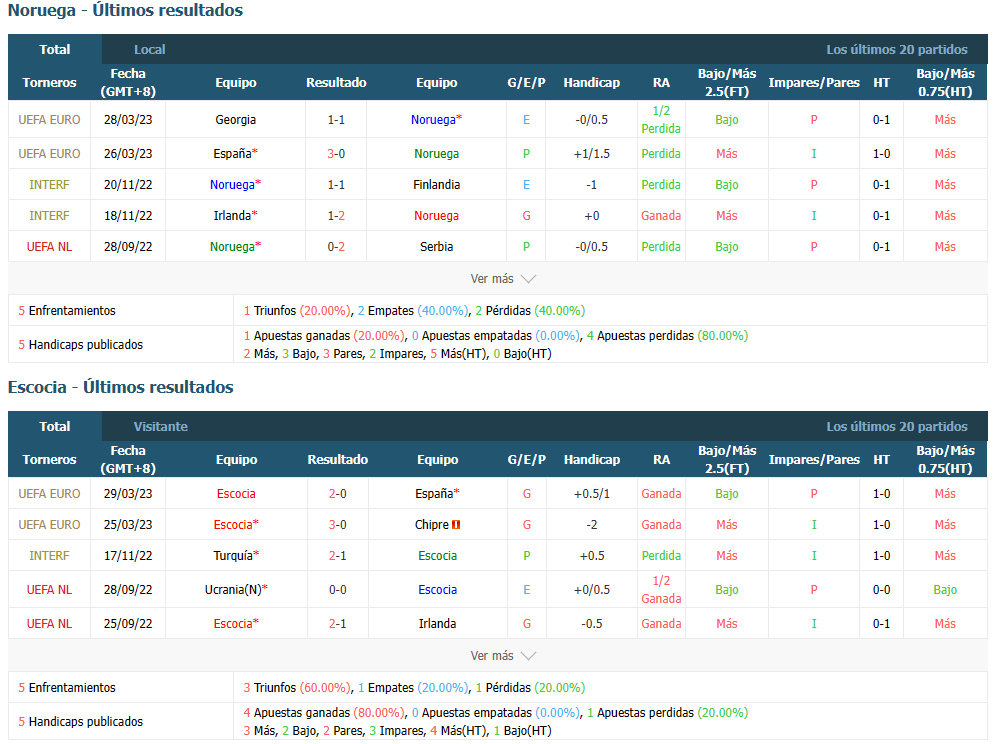Click the 29/03/23 date cell
998x744 pixels.
tap(128, 494)
